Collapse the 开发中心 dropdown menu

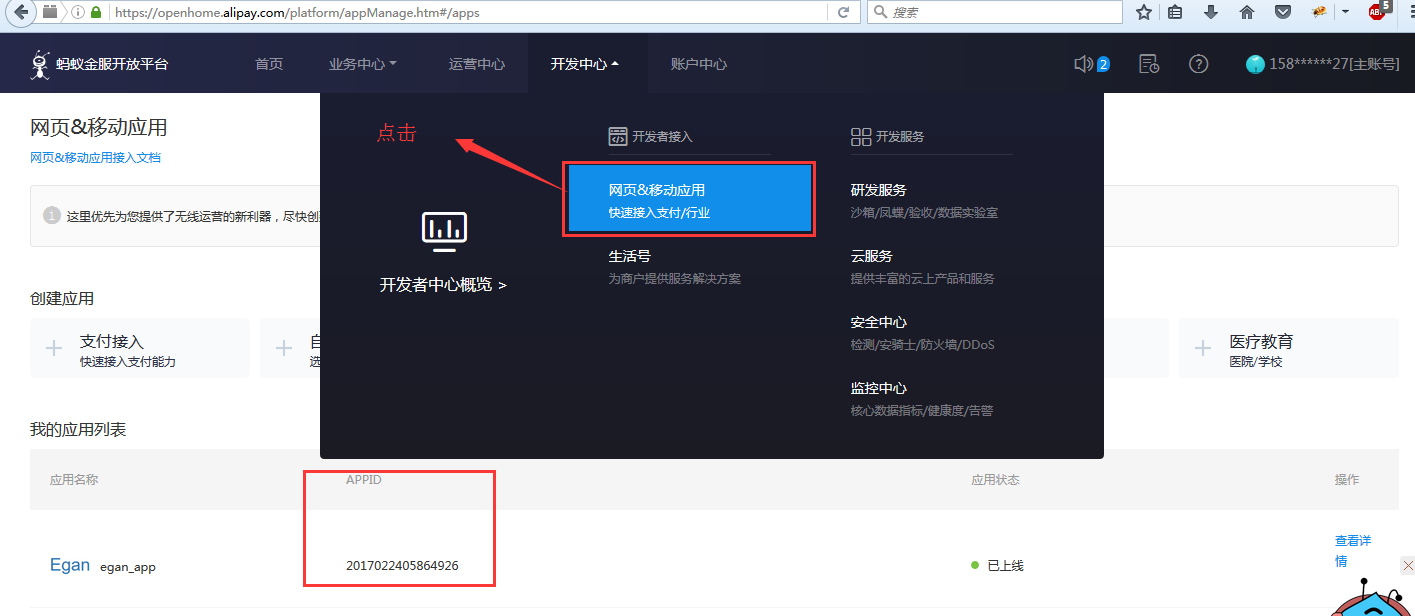point(585,64)
